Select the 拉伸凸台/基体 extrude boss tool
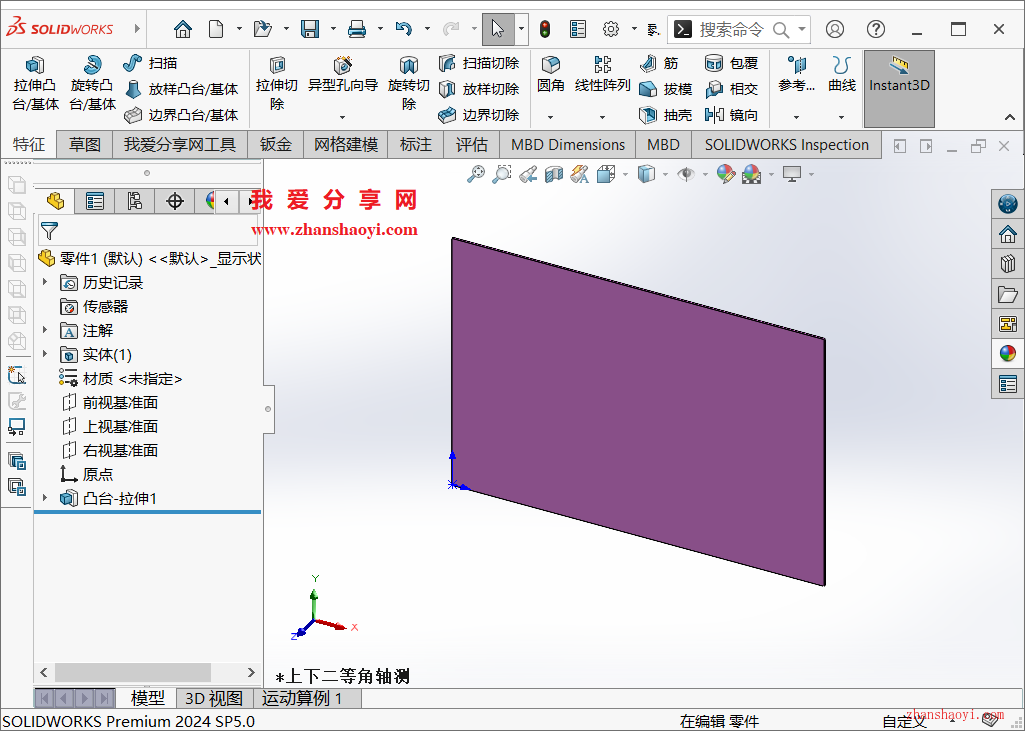Viewport: 1025px width, 731px height. [35, 84]
